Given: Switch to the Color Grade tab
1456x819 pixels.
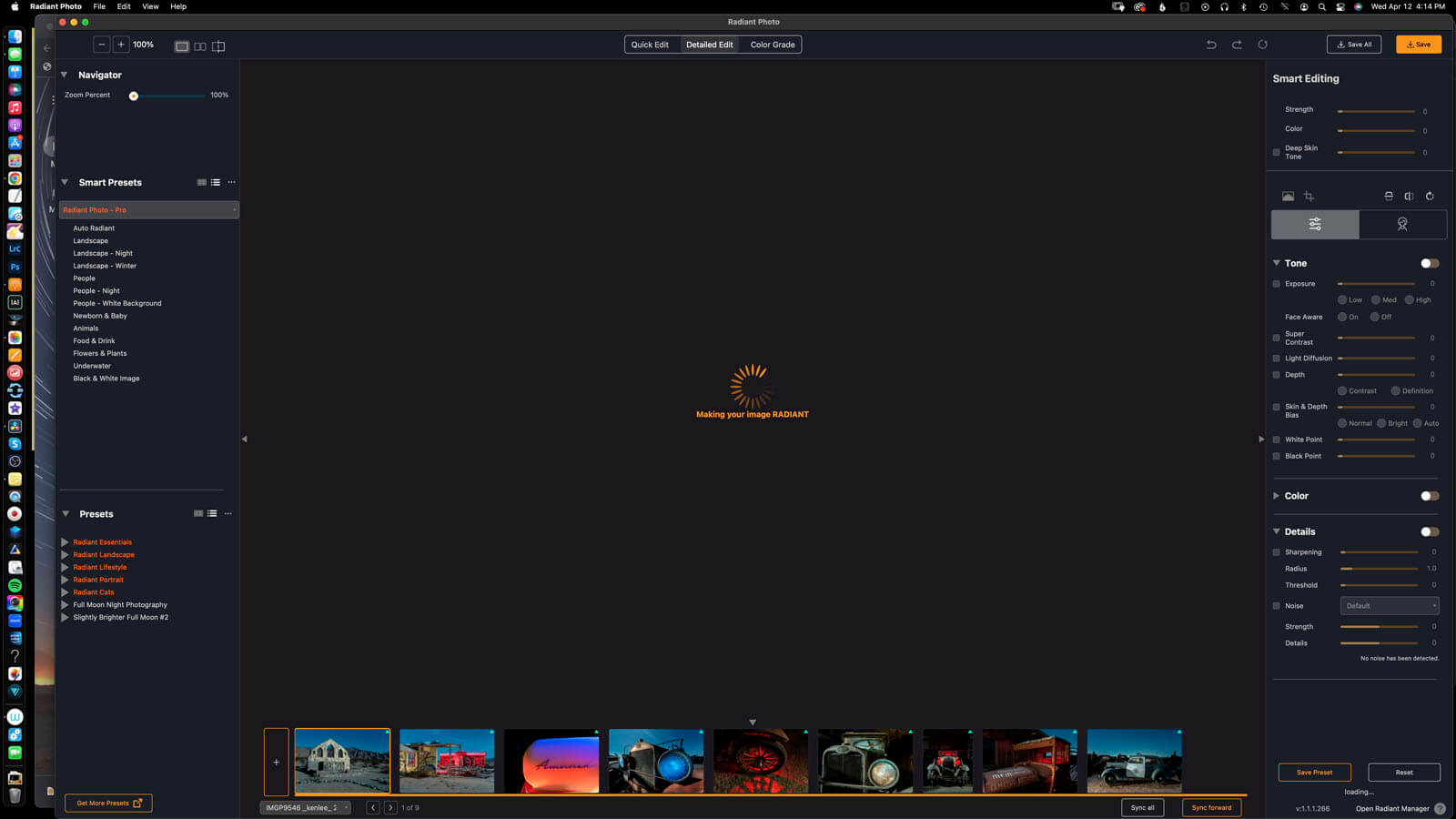Looking at the screenshot, I should click(x=772, y=45).
